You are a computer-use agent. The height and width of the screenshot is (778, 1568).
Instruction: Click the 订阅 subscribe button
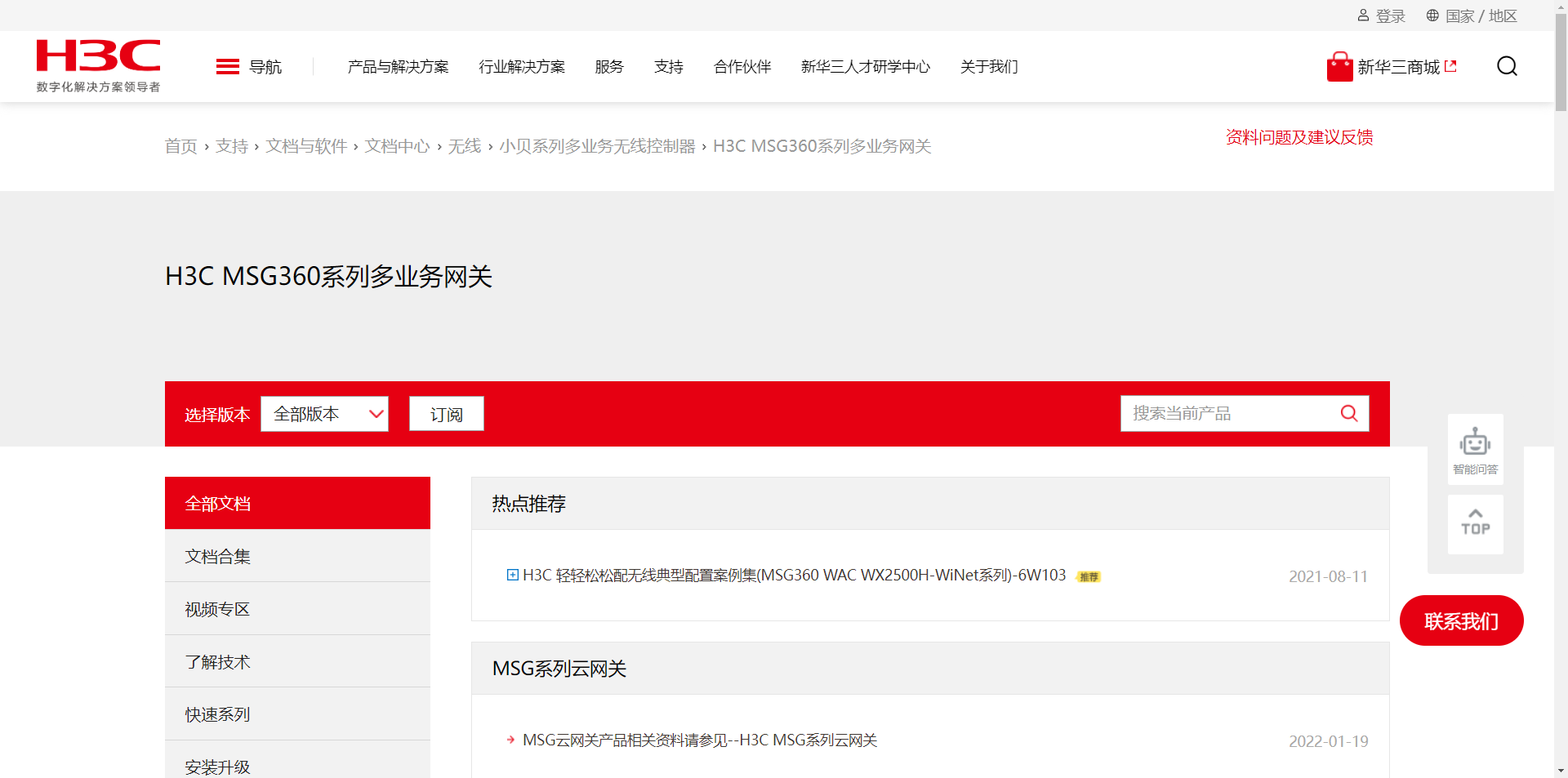coord(447,414)
